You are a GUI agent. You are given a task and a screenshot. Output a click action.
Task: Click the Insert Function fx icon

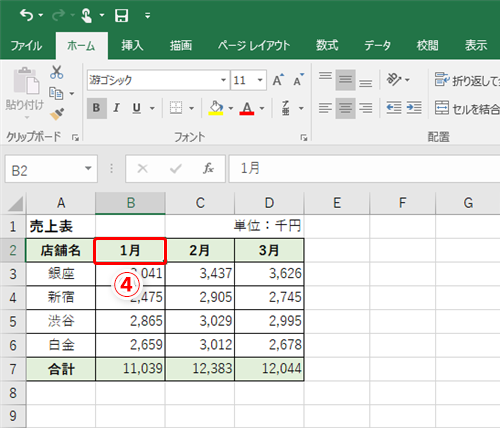coord(208,169)
